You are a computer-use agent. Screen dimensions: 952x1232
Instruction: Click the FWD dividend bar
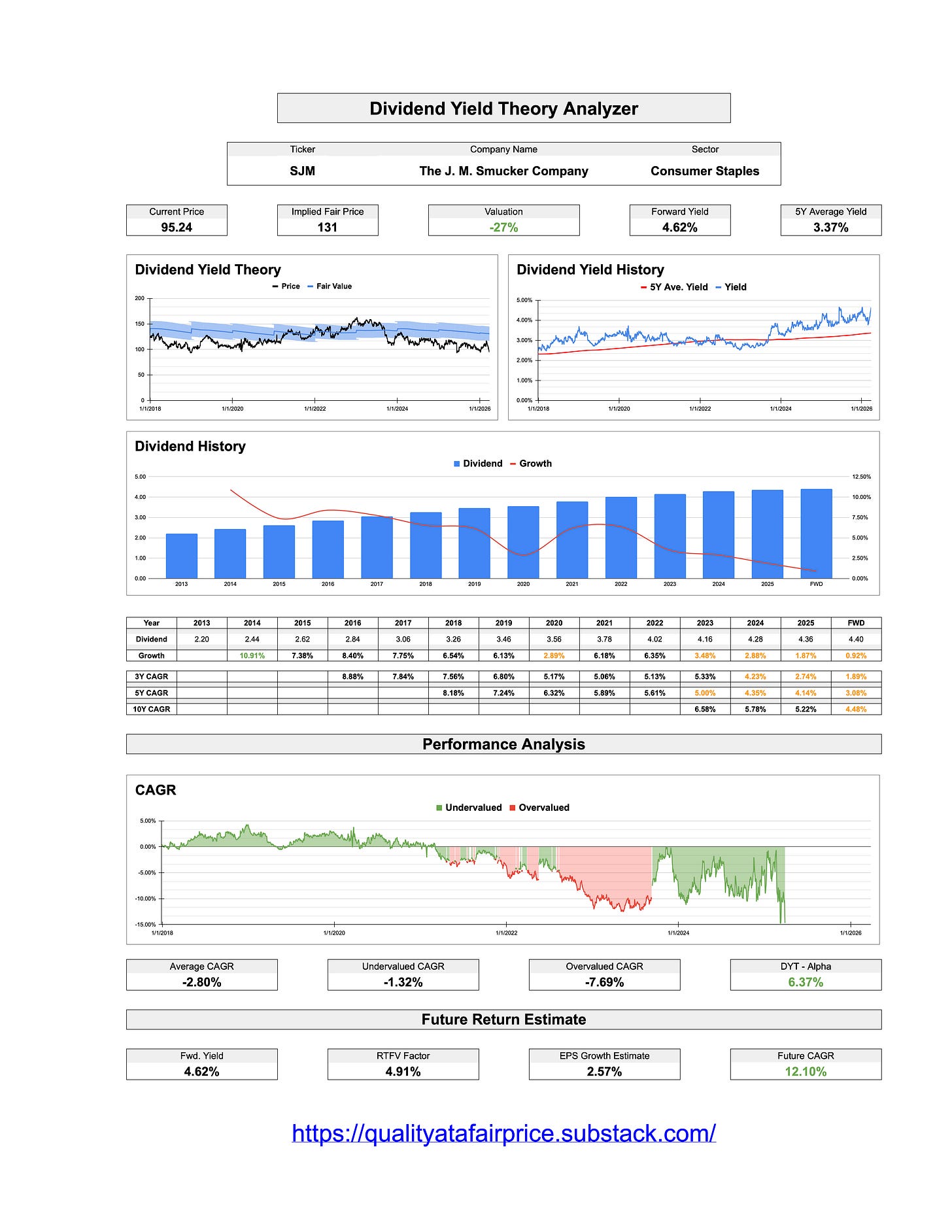(x=816, y=534)
